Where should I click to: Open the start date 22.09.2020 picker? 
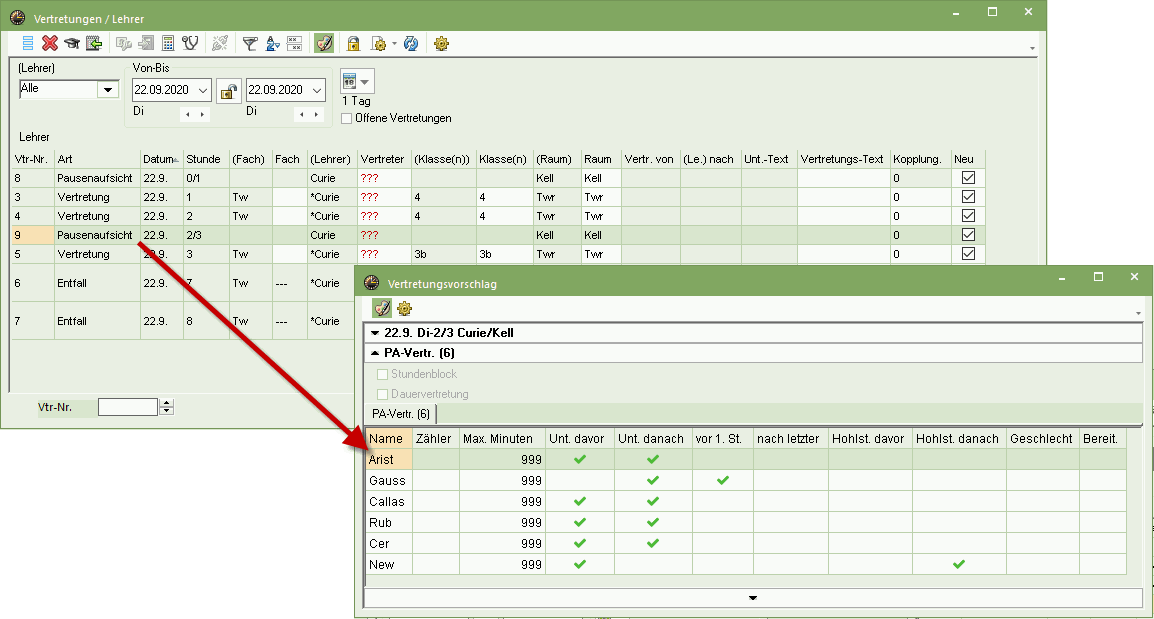(203, 90)
